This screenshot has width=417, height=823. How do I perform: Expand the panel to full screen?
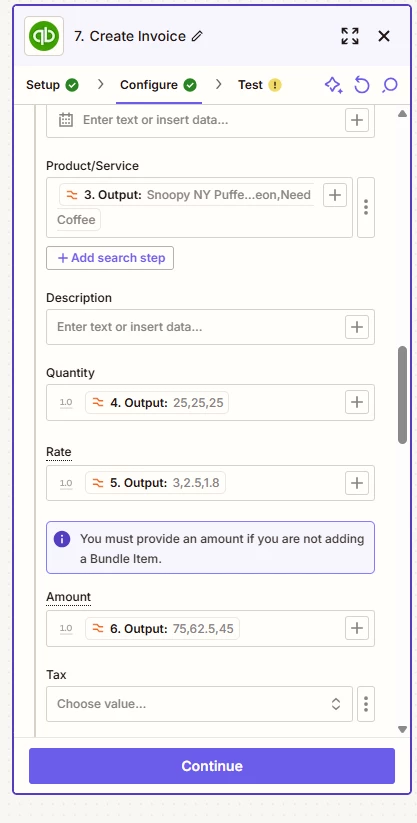coord(350,36)
